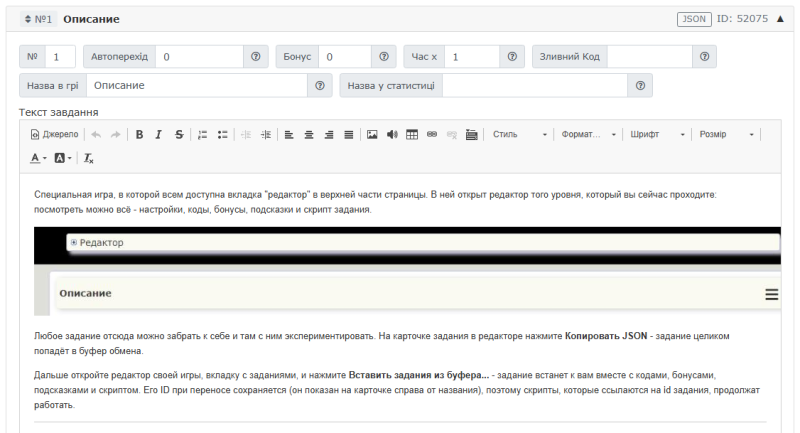Align text to the left
Screen dimensions: 800x433
point(289,135)
